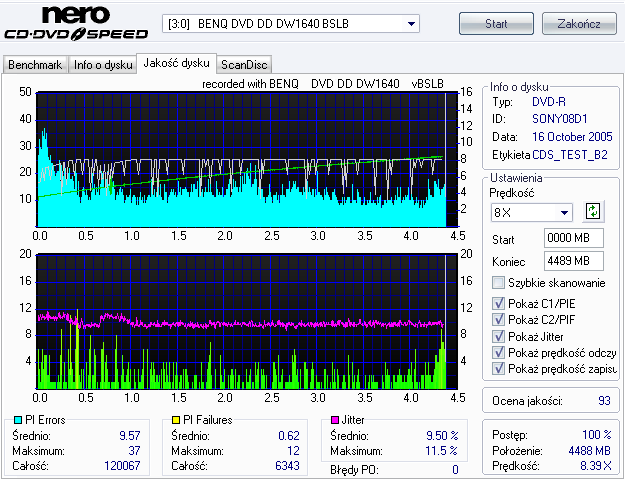Uncheck Pokaż C2/PIF option
The width and height of the screenshot is (625, 480).
498,320
